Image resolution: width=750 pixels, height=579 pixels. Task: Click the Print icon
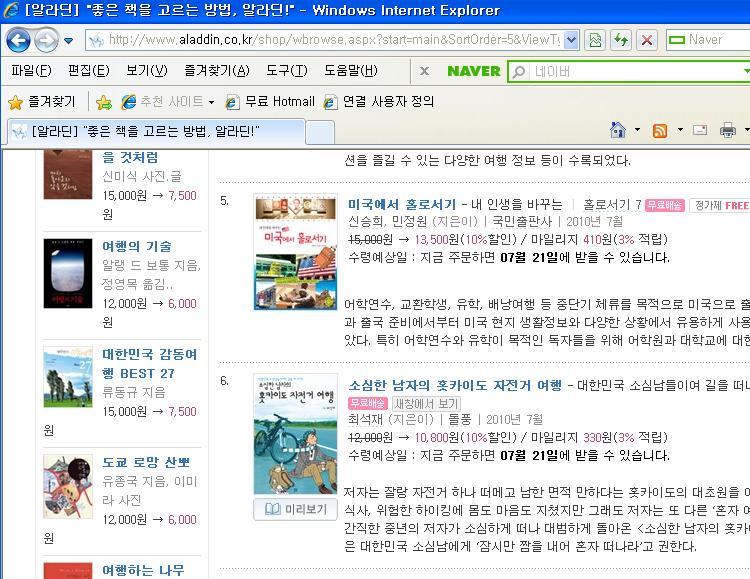pyautogui.click(x=728, y=130)
